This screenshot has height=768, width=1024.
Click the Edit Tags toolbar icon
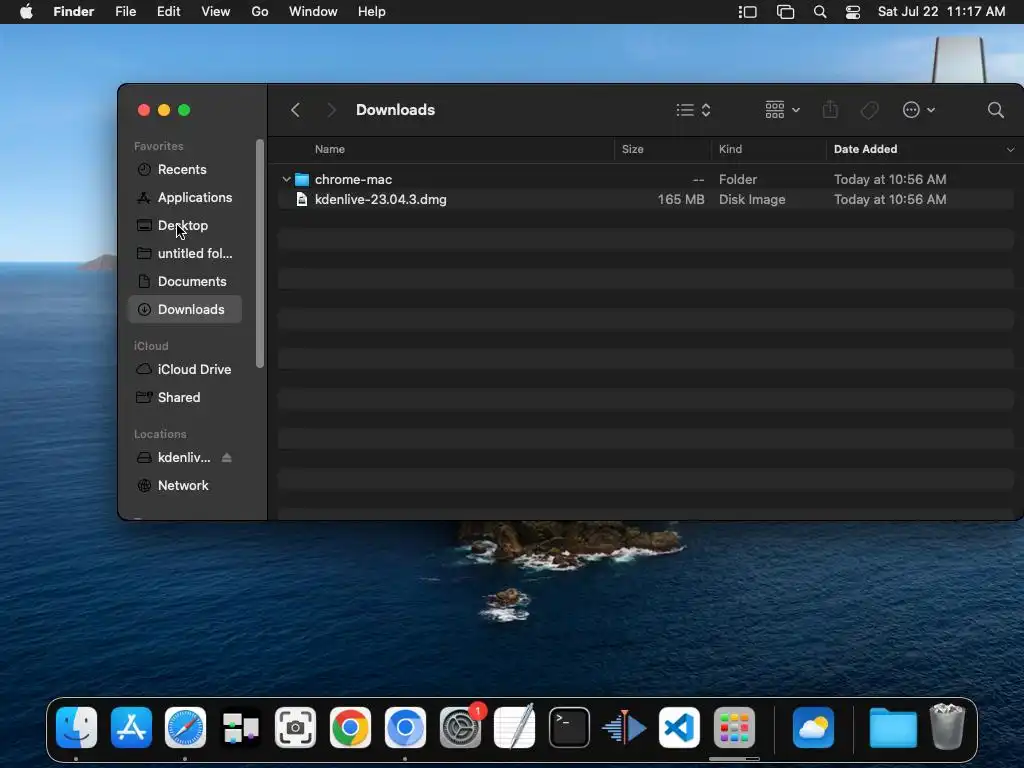[x=869, y=110]
